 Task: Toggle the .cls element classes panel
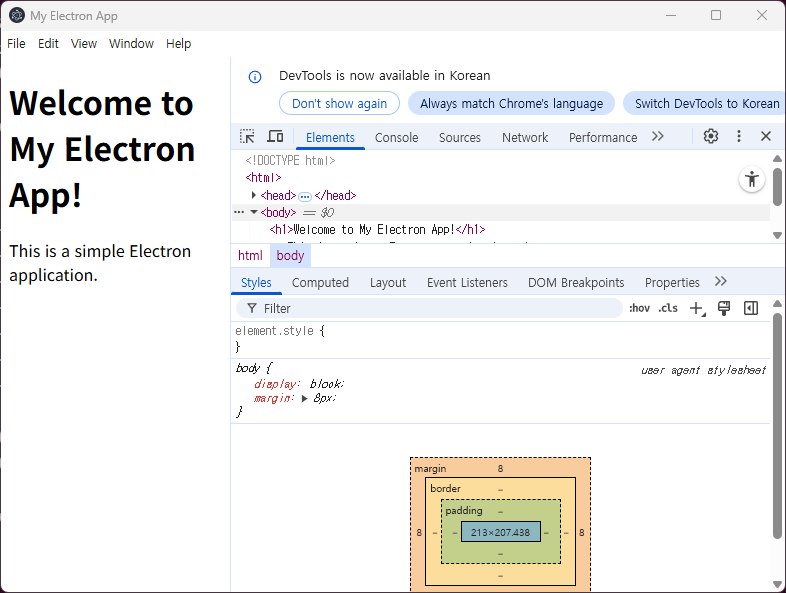click(667, 308)
